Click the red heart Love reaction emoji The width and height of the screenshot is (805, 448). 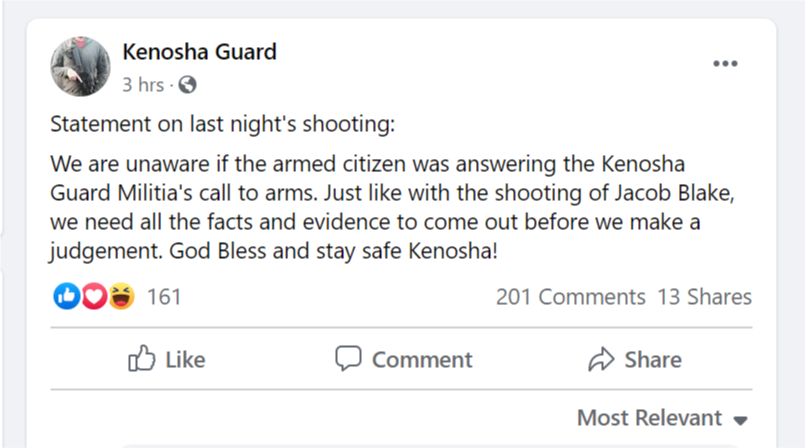coord(94,297)
